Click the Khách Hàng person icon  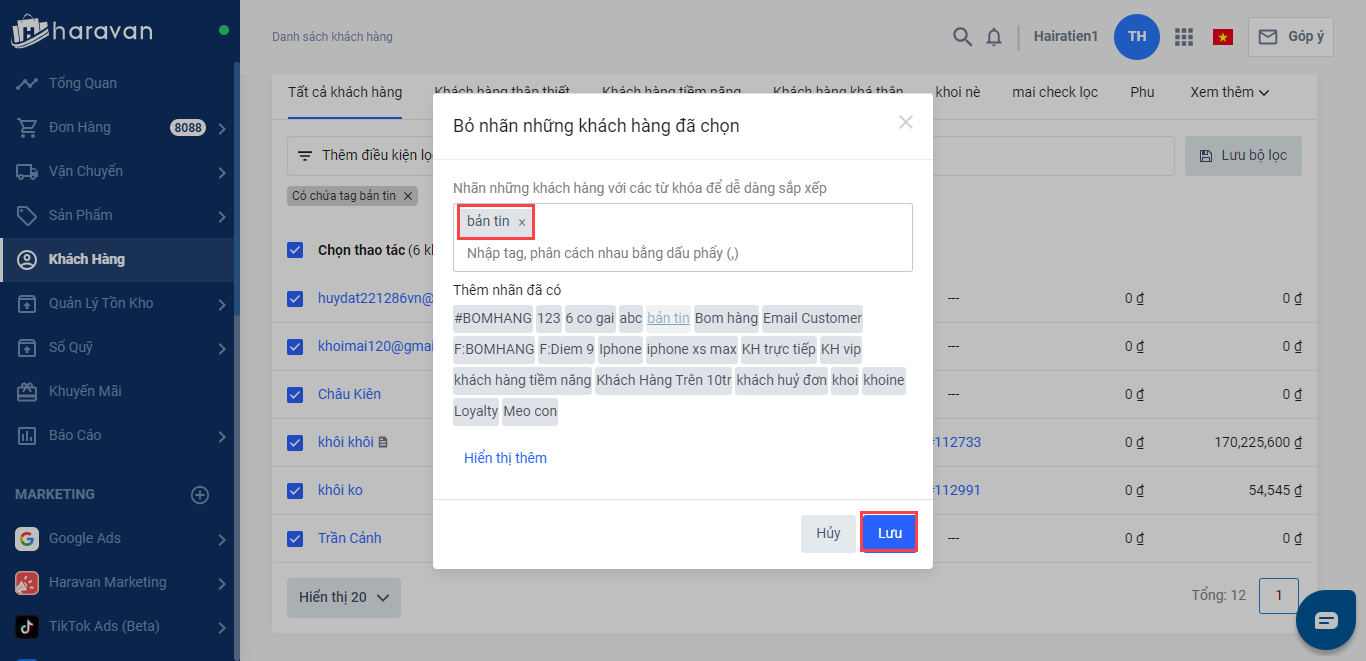click(29, 259)
